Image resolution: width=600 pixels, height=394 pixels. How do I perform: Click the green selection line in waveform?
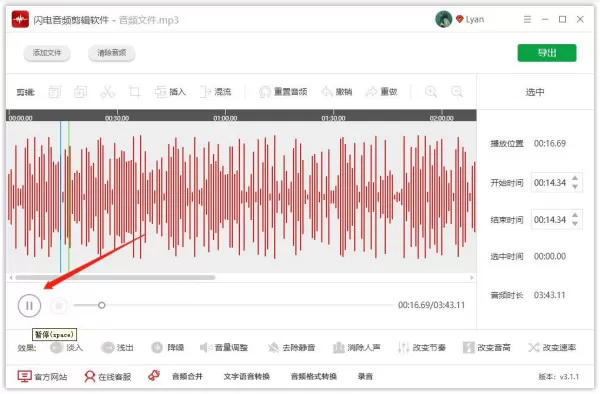pos(69,197)
